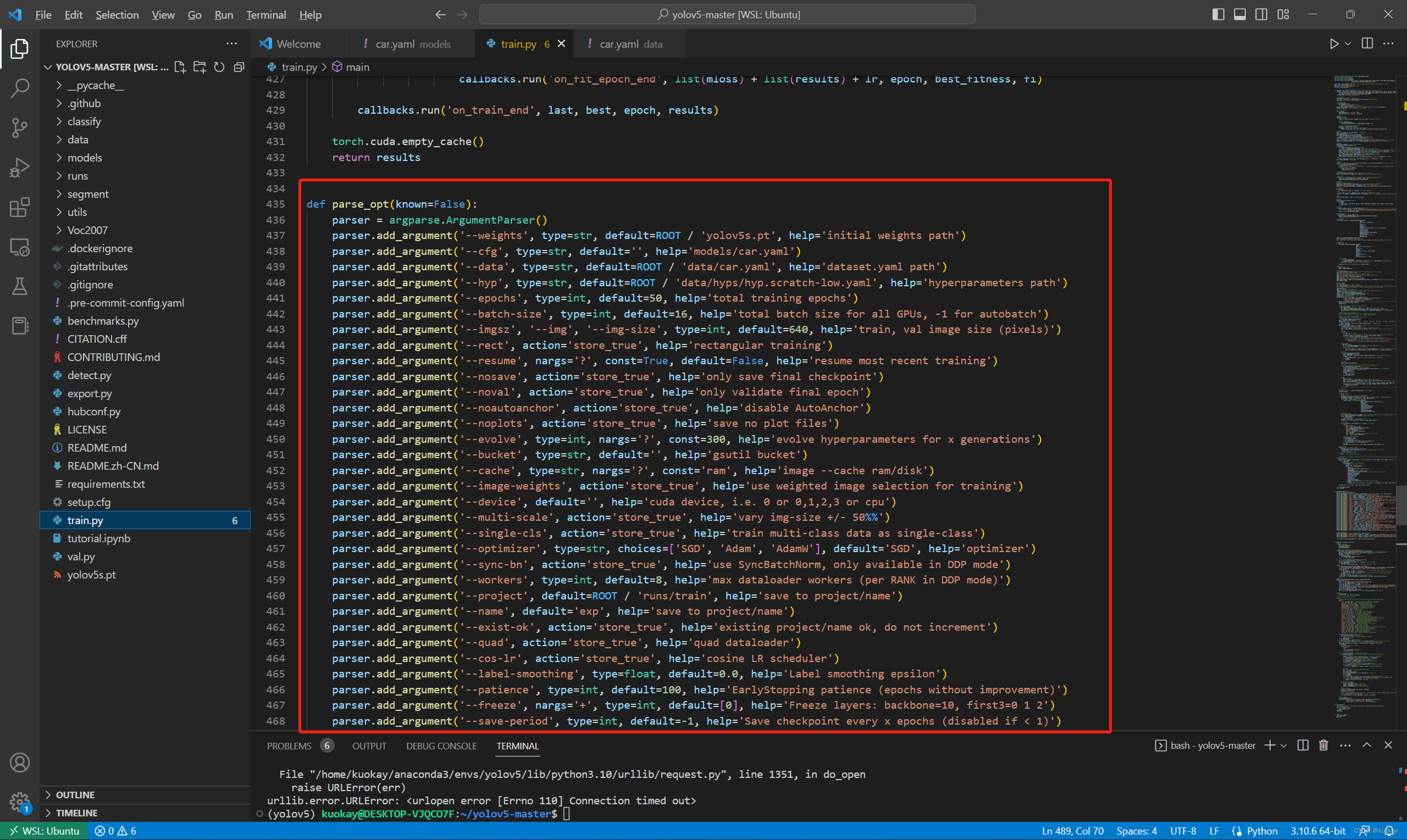The image size is (1407, 840).
Task: Expand the models folder
Action: (84, 157)
